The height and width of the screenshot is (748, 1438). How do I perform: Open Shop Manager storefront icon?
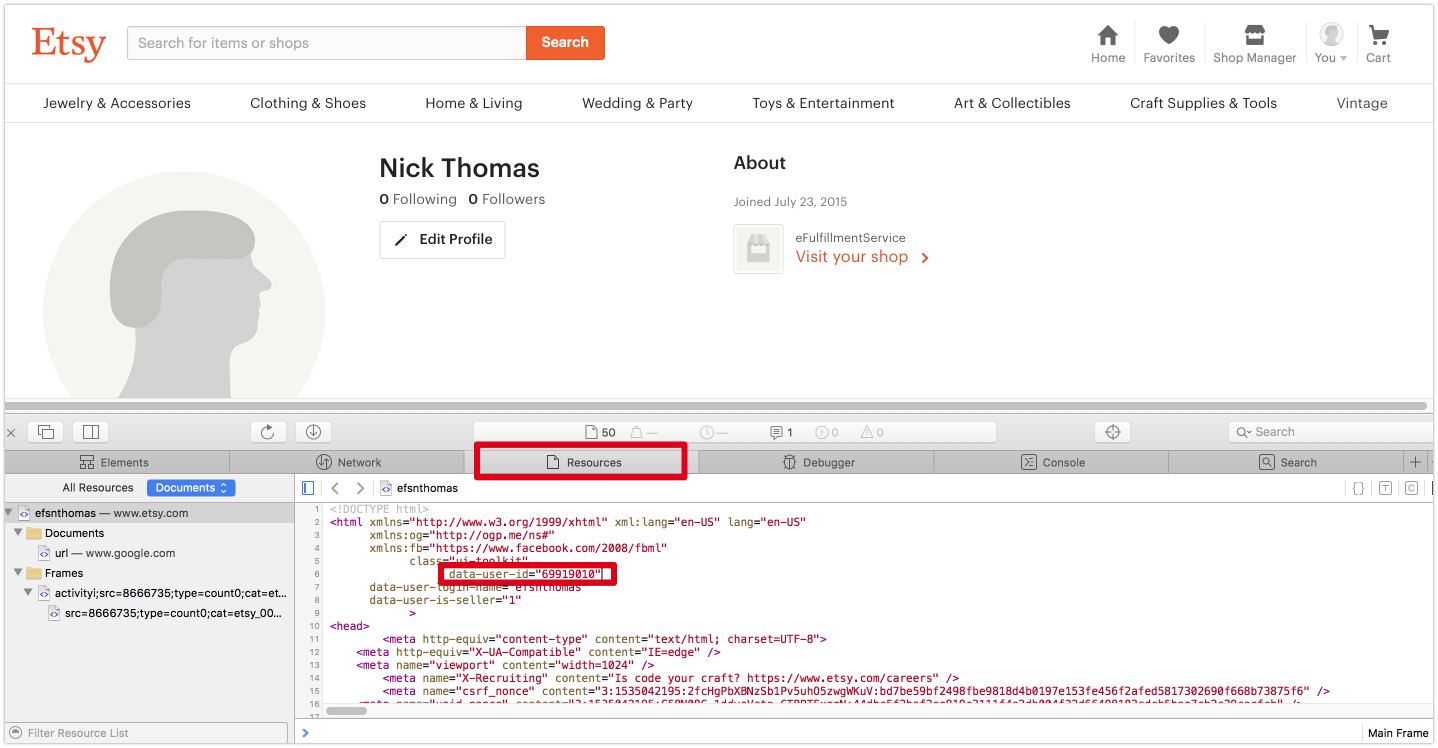(x=1254, y=44)
